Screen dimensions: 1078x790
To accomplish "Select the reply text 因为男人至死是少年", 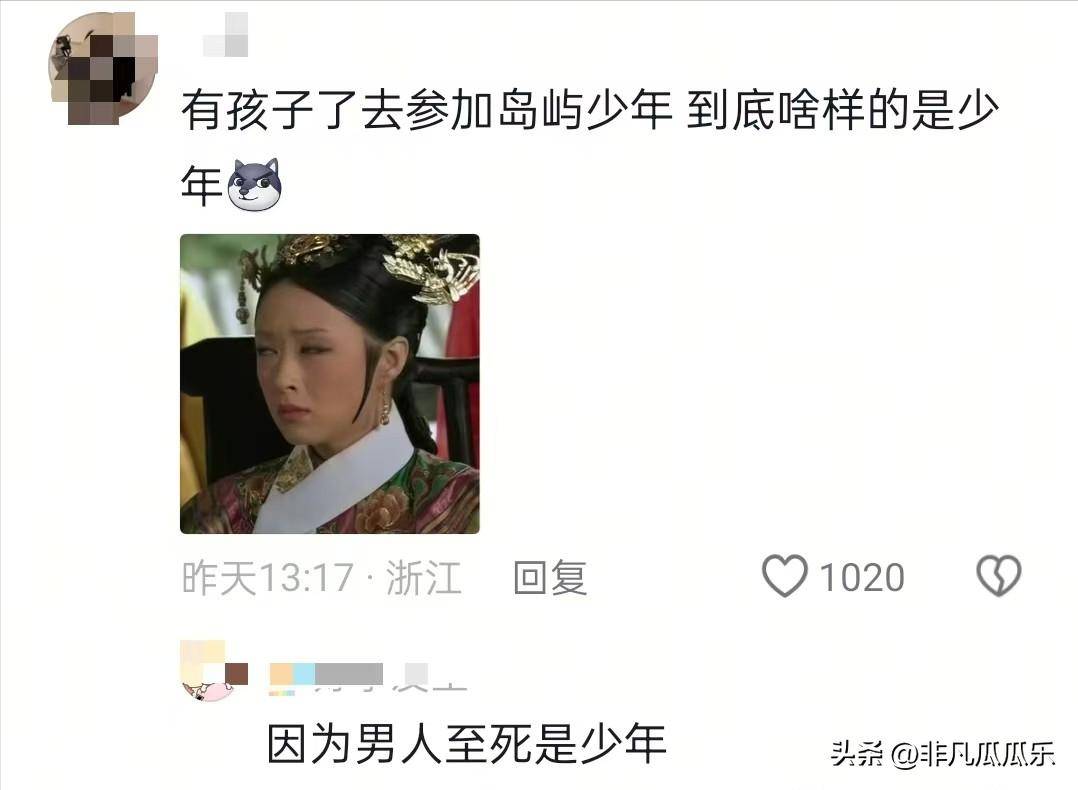I will coord(467,744).
